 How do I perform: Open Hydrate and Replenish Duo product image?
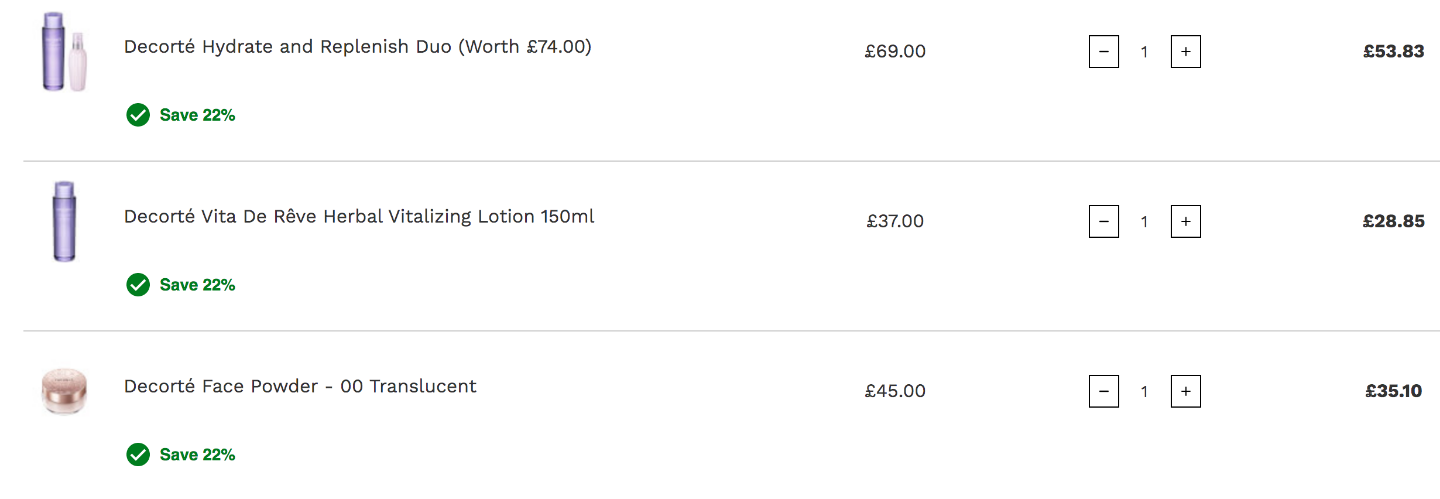click(x=64, y=51)
